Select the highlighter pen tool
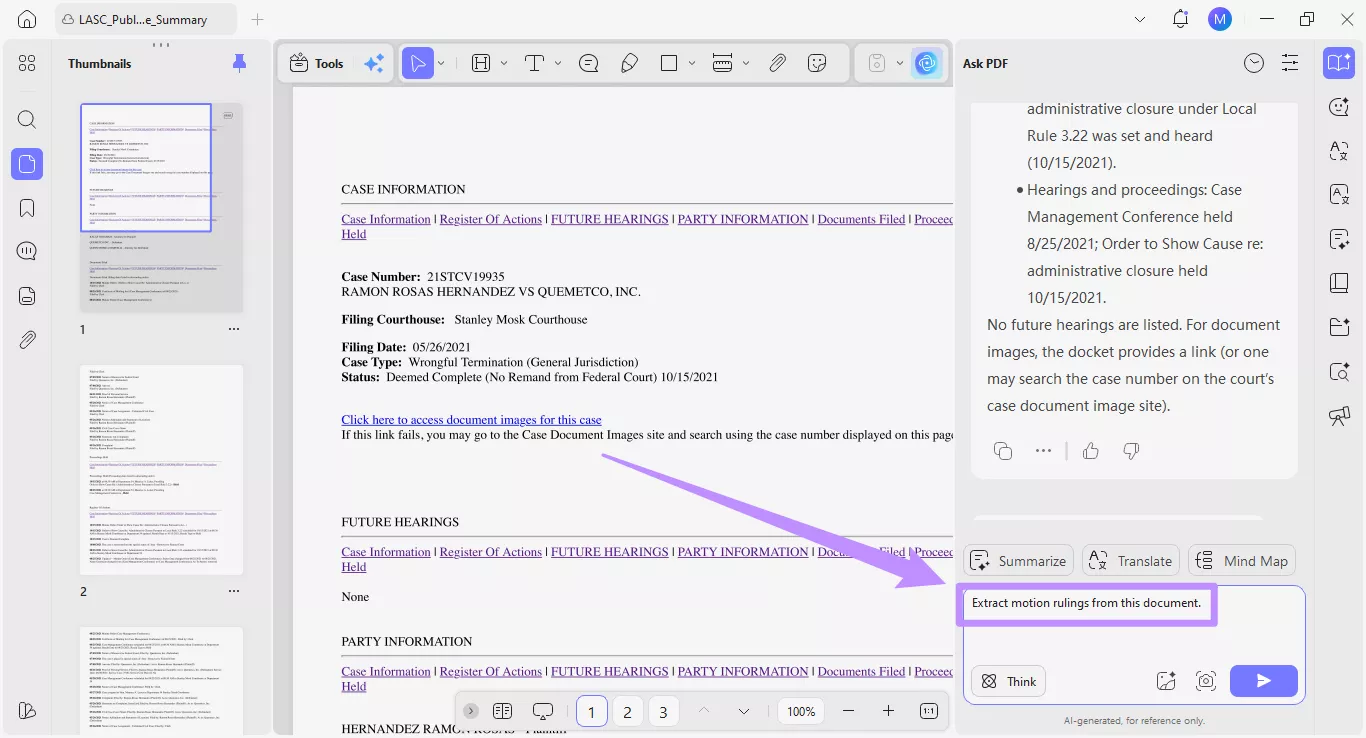This screenshot has height=738, width=1366. (x=629, y=63)
